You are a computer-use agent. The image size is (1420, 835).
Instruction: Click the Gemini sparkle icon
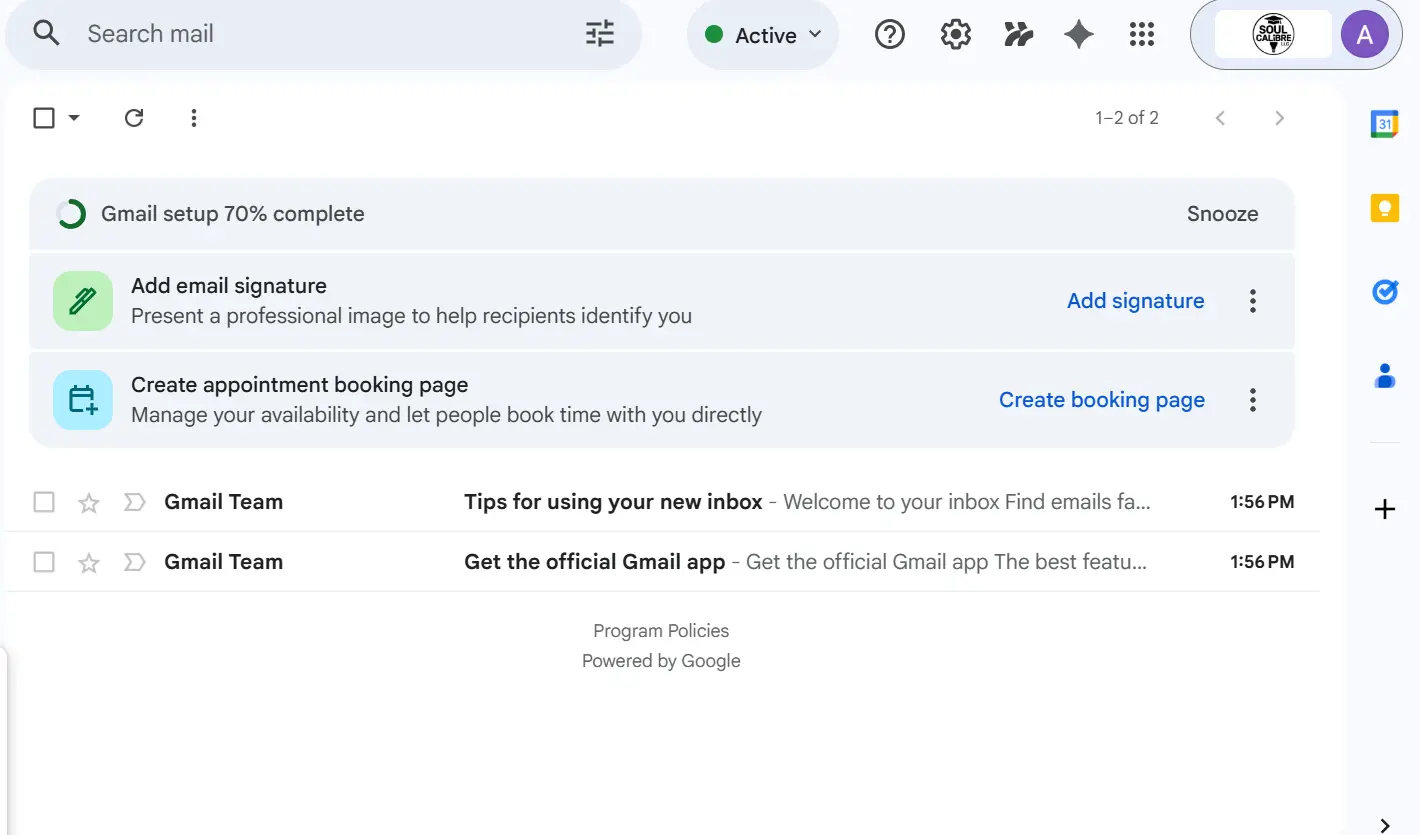pyautogui.click(x=1078, y=35)
